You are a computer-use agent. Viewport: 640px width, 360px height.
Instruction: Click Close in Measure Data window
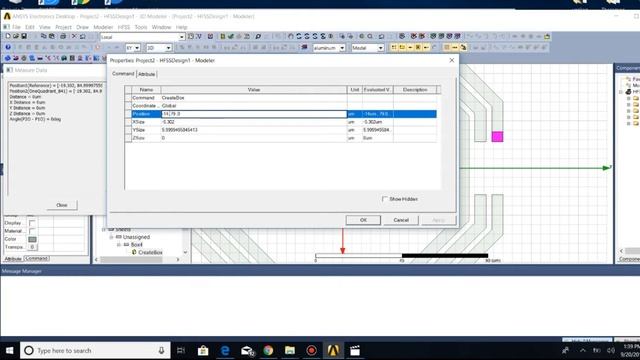pyautogui.click(x=62, y=205)
